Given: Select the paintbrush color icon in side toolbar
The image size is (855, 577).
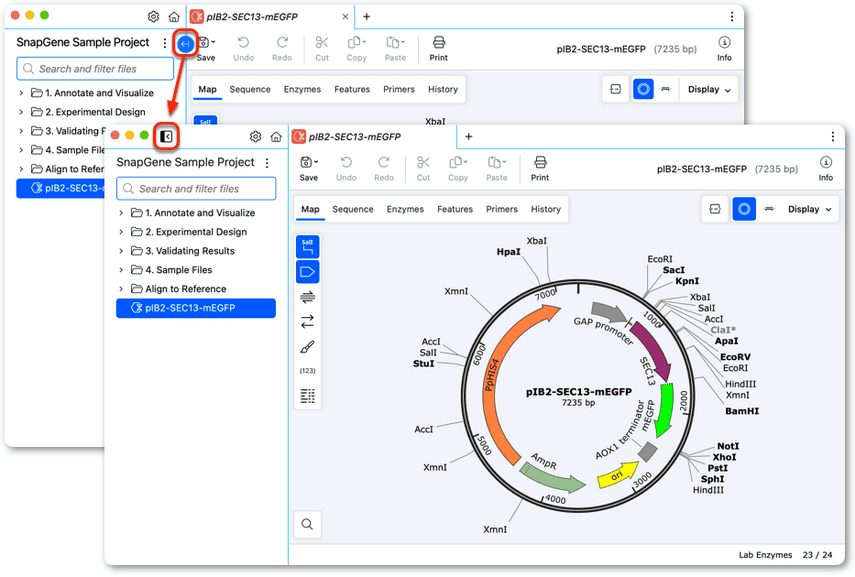Looking at the screenshot, I should pyautogui.click(x=308, y=347).
